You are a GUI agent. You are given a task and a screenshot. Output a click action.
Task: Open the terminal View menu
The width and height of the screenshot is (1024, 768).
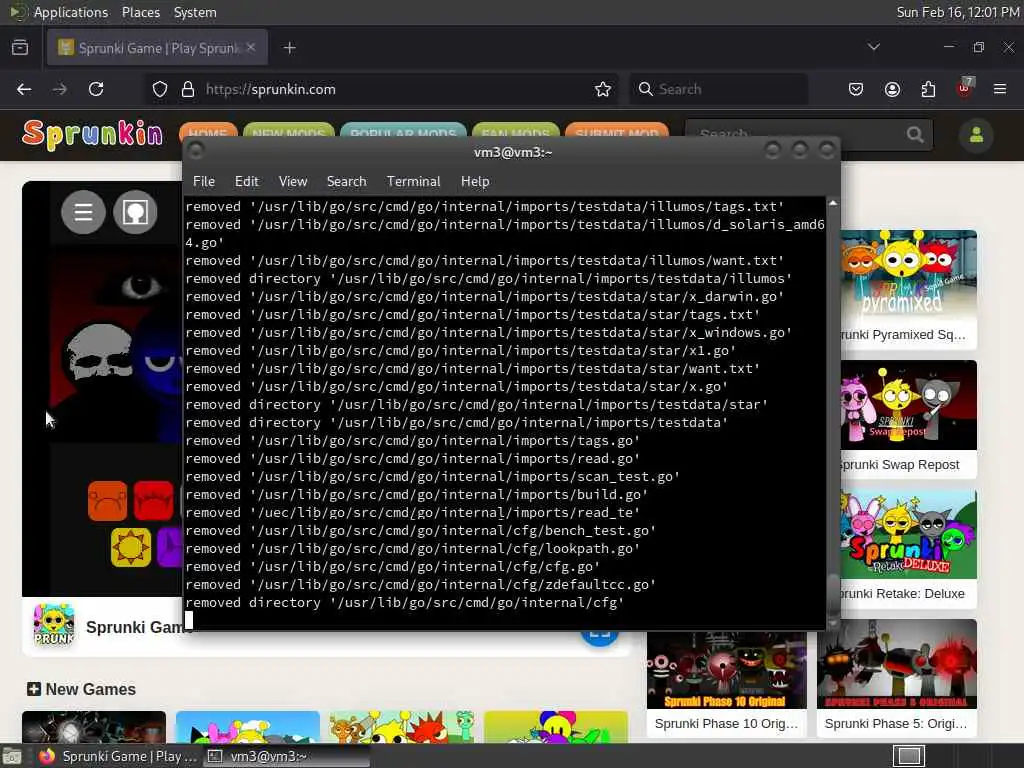pyautogui.click(x=293, y=182)
